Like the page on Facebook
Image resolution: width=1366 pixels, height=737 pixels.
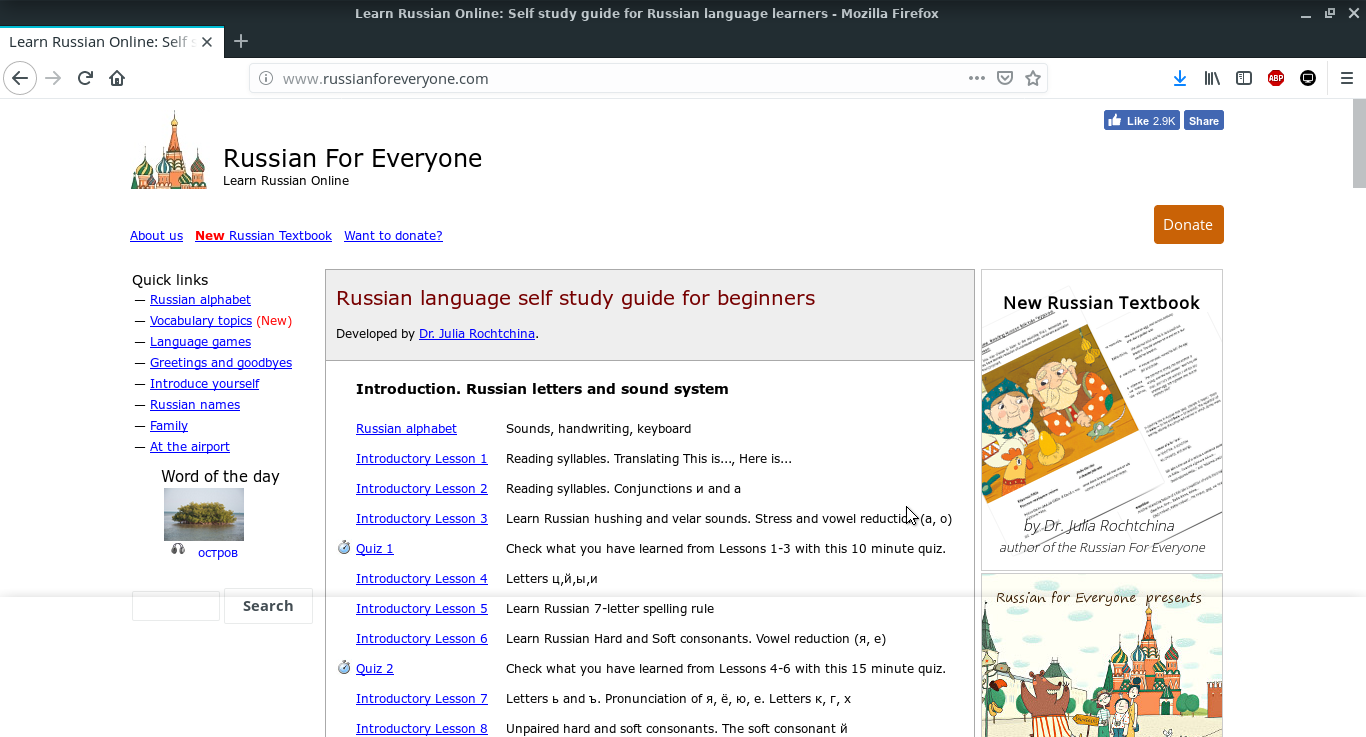tap(1142, 121)
